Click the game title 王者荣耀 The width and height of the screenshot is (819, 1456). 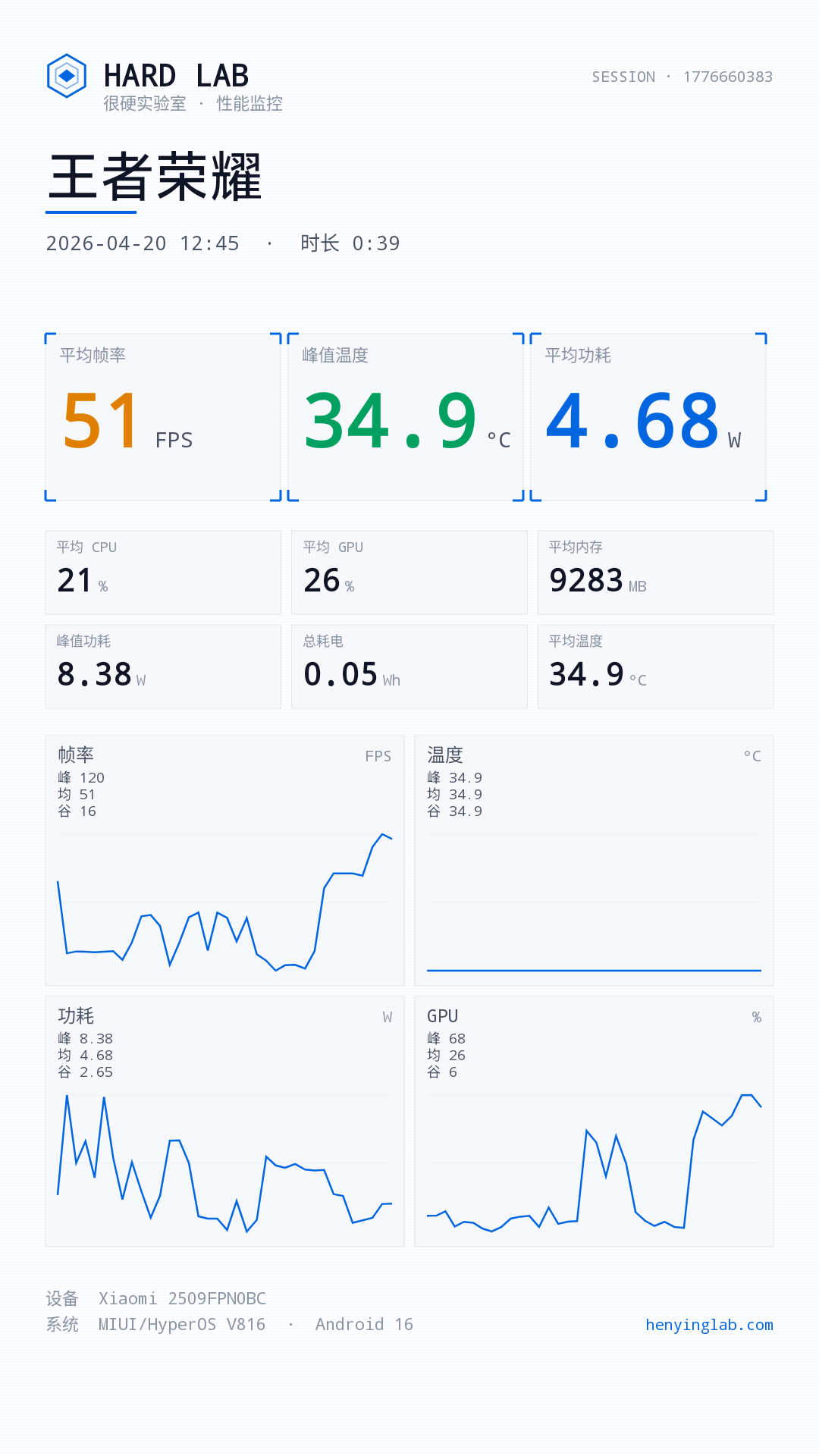tap(155, 177)
